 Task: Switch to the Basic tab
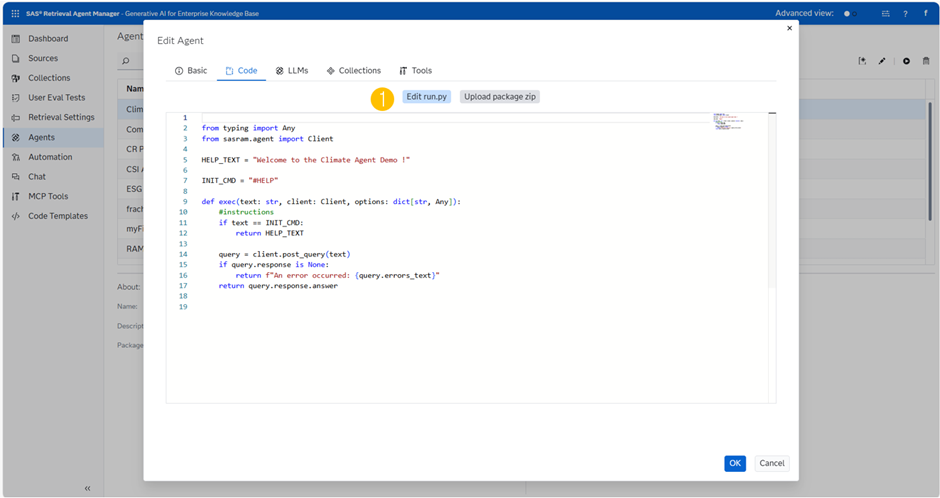tap(191, 71)
